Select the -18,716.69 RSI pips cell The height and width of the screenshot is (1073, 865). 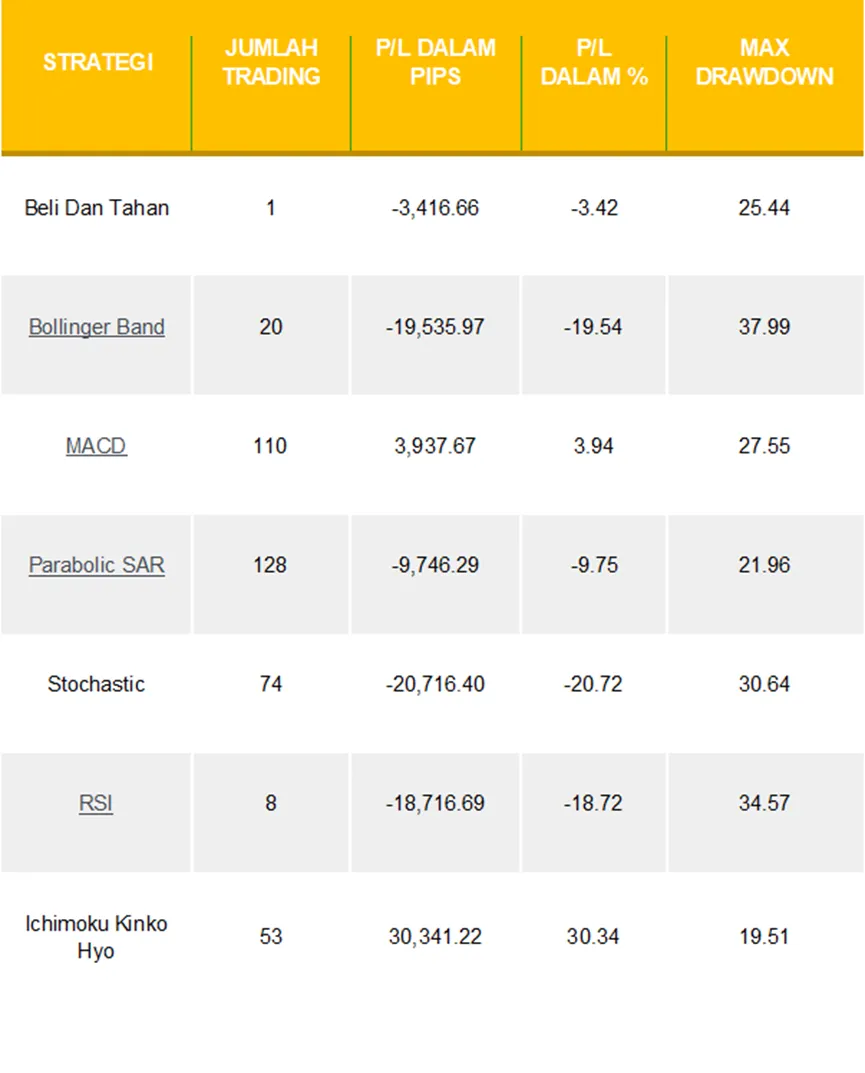[435, 803]
